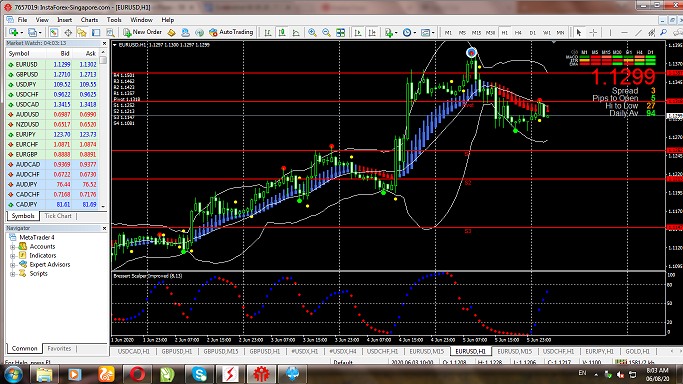Open Opera browser from the taskbar
This screenshot has height=384, width=683.
137,374
